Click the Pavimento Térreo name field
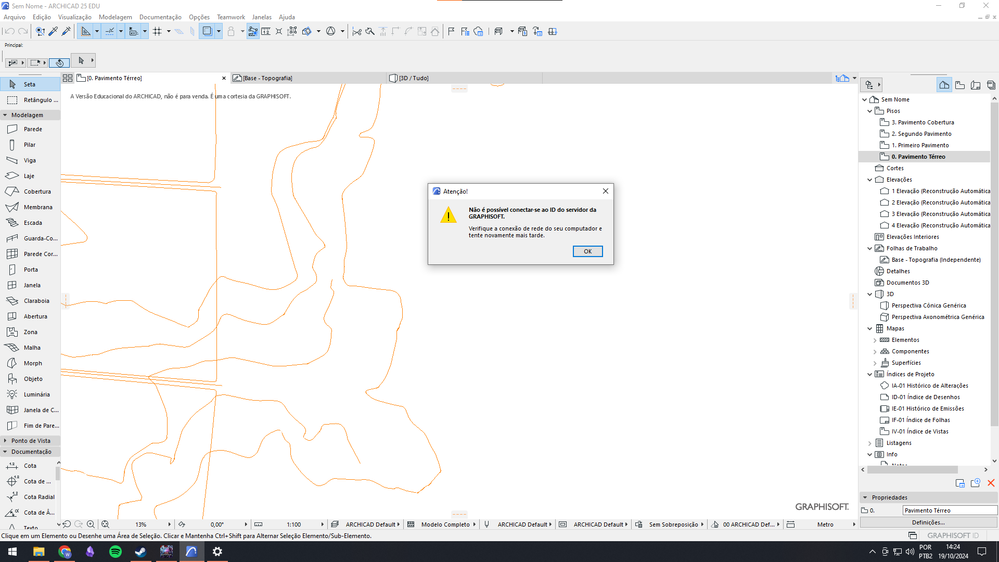Screen dimensions: 999x562 coord(949,510)
